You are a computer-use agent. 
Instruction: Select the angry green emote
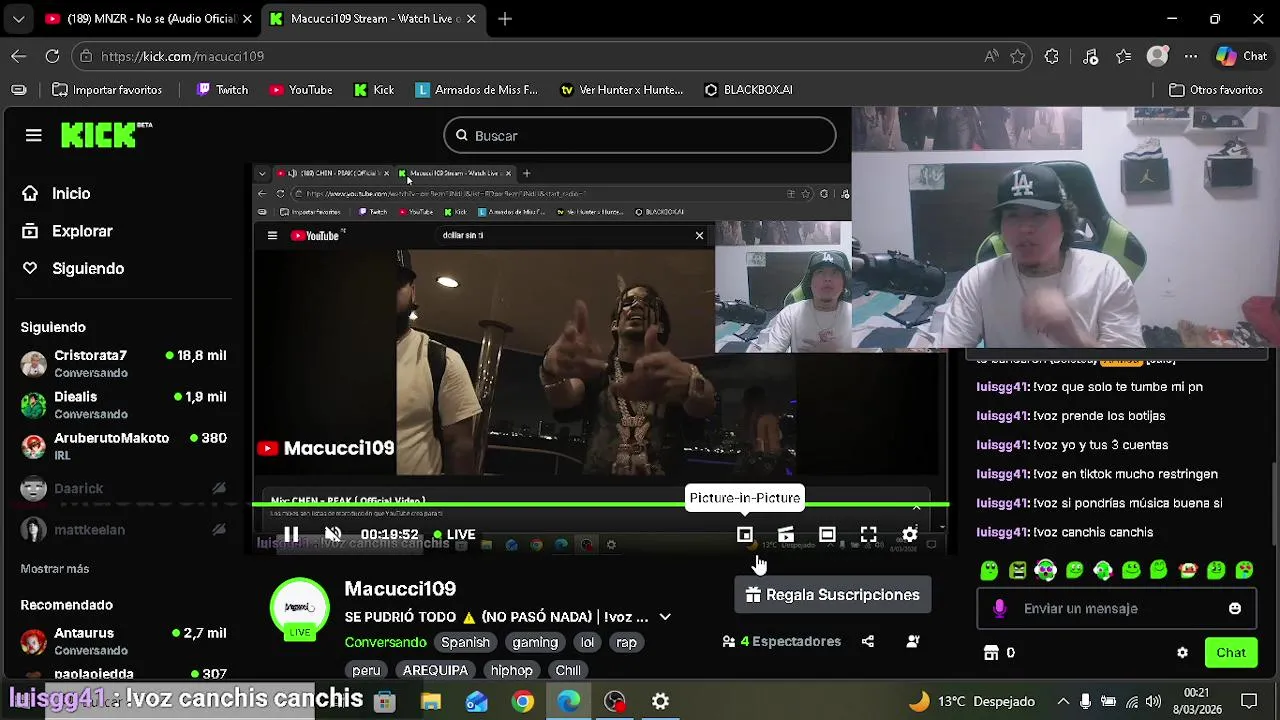click(1017, 570)
